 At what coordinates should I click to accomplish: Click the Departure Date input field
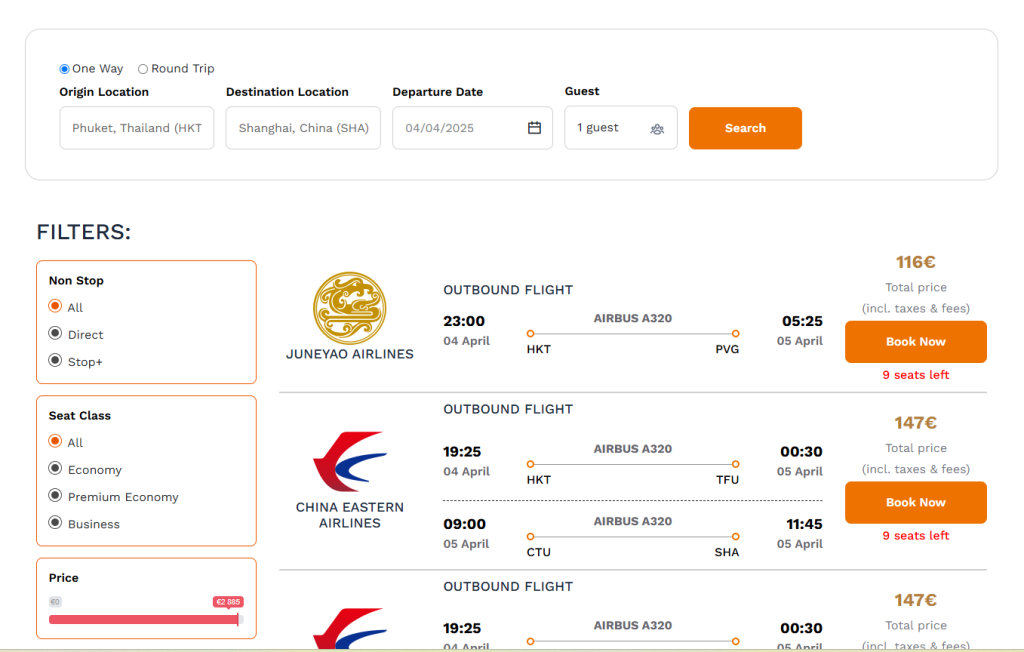pyautogui.click(x=460, y=128)
